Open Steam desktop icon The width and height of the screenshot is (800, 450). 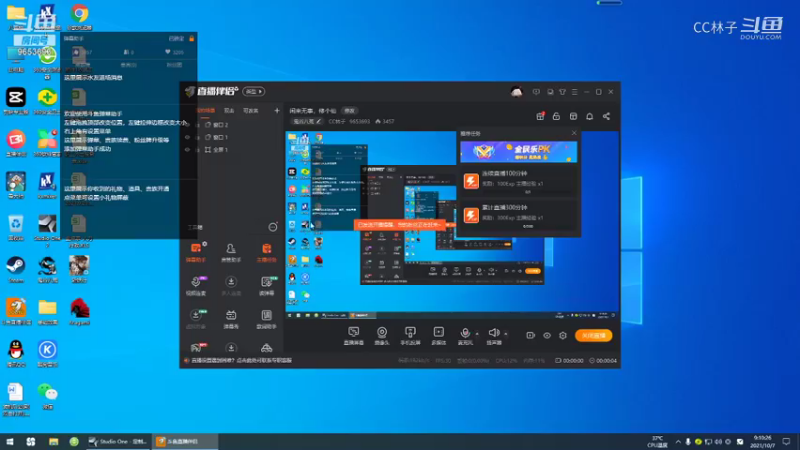click(16, 269)
